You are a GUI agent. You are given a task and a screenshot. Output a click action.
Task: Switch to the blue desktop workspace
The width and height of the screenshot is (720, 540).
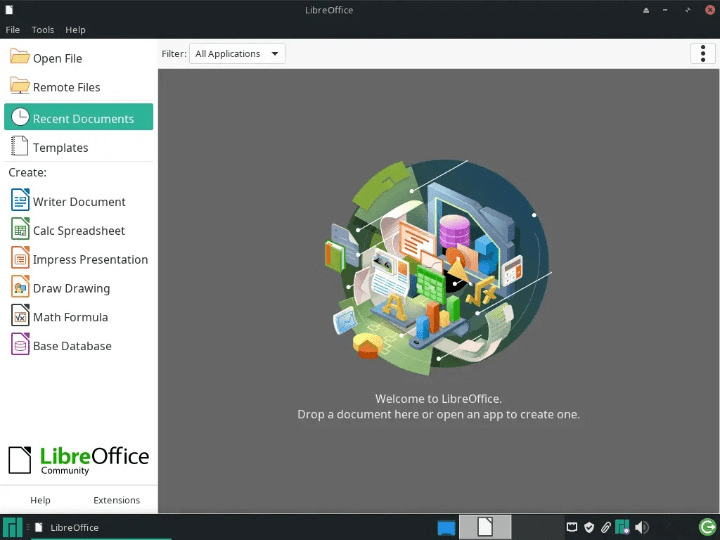(x=446, y=528)
